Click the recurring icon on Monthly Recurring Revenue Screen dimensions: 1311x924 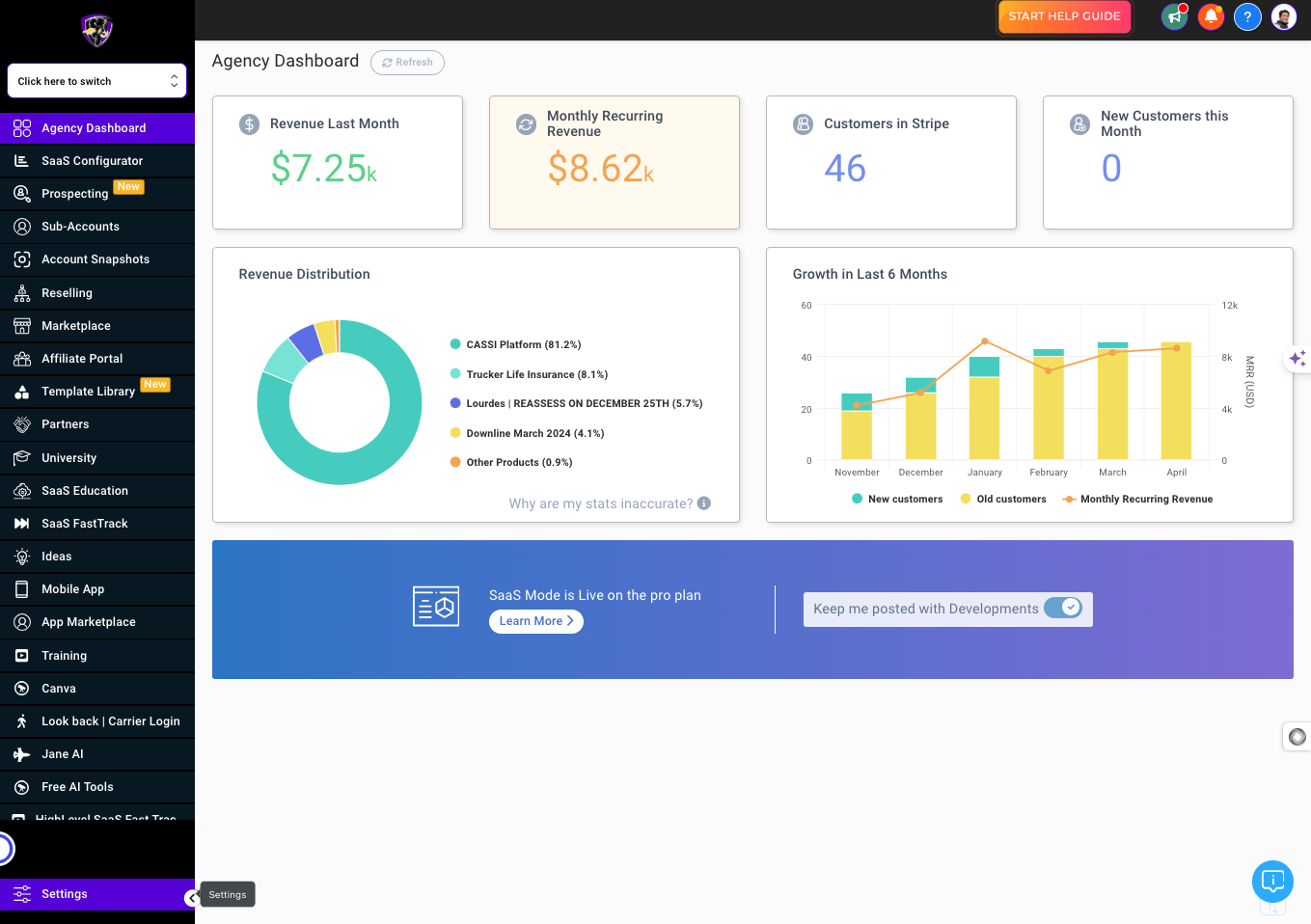tap(526, 124)
